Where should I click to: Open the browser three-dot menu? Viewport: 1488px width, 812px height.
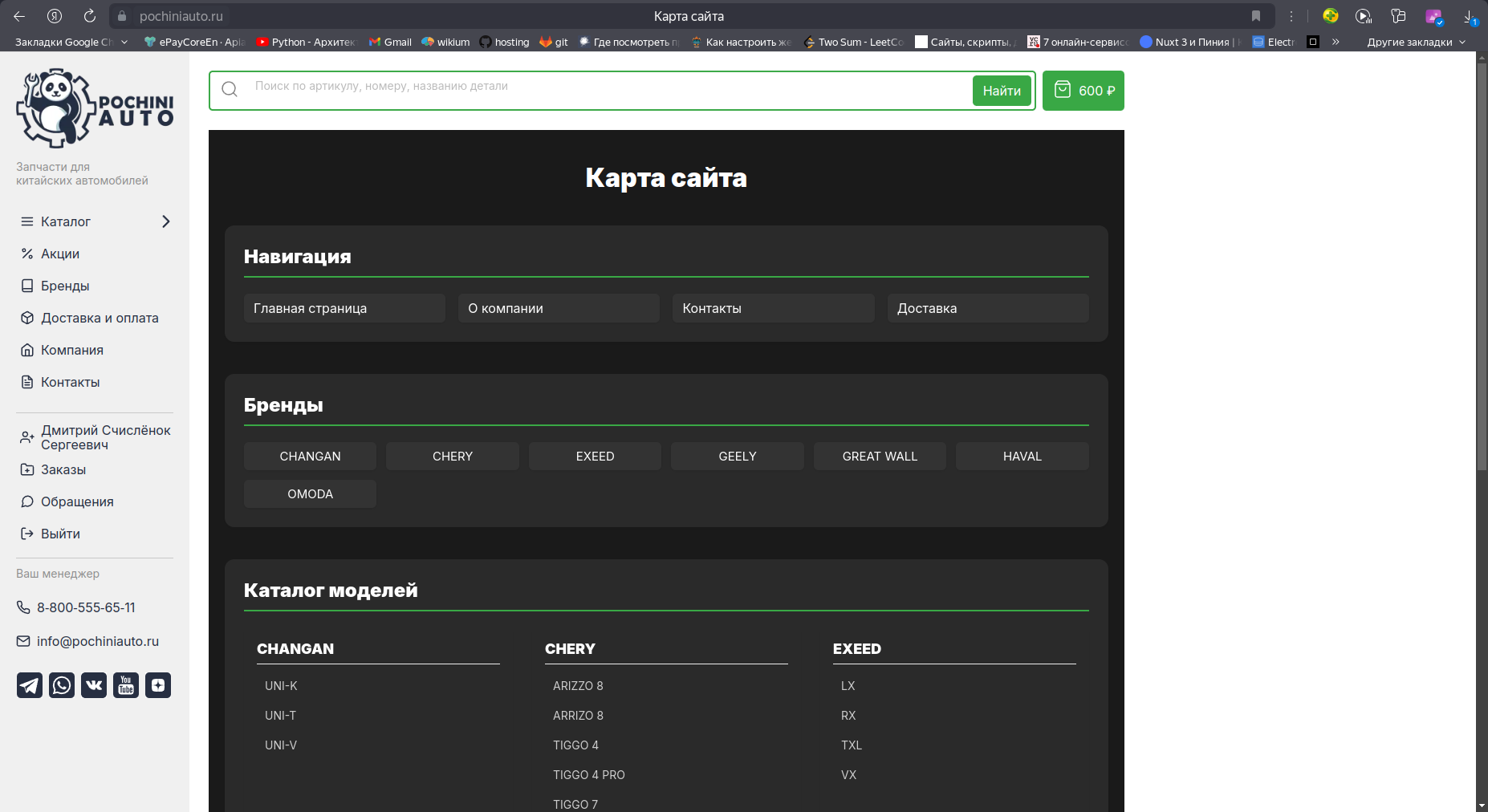coord(1291,16)
